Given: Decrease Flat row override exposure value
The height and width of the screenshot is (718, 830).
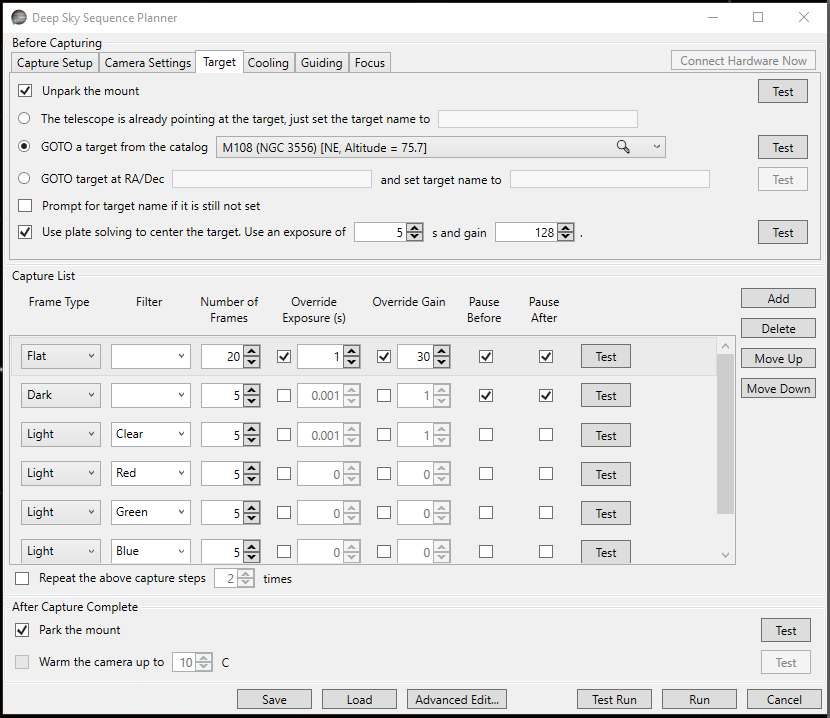Looking at the screenshot, I should click(x=351, y=361).
